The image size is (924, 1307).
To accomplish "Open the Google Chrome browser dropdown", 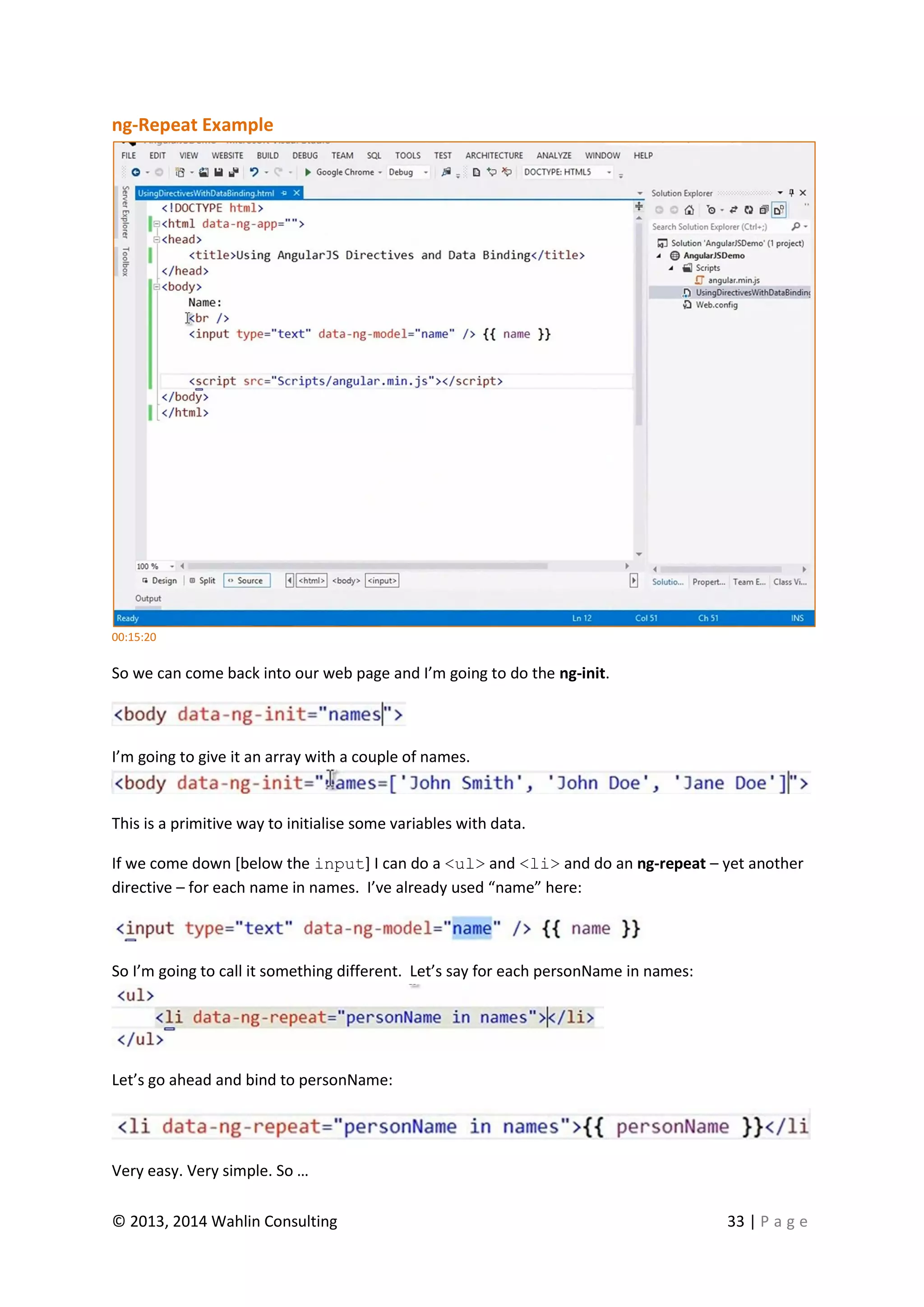I will click(x=380, y=172).
